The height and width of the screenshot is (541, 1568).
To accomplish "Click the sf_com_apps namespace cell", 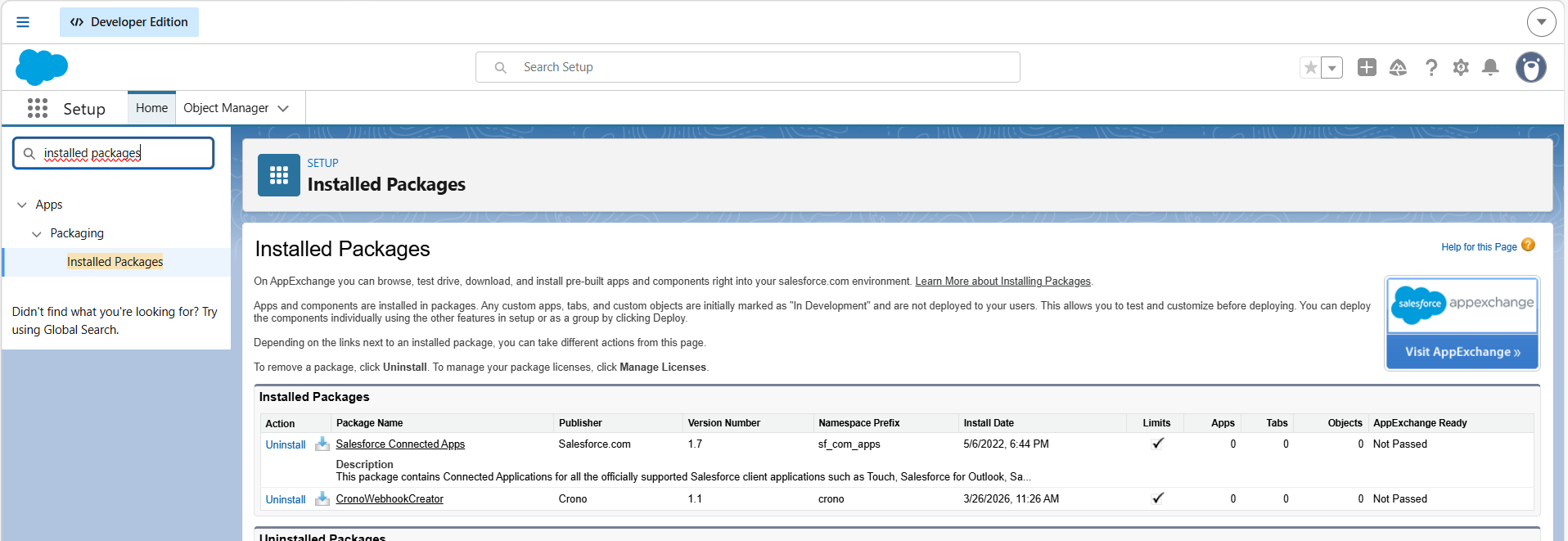I will coord(849,444).
